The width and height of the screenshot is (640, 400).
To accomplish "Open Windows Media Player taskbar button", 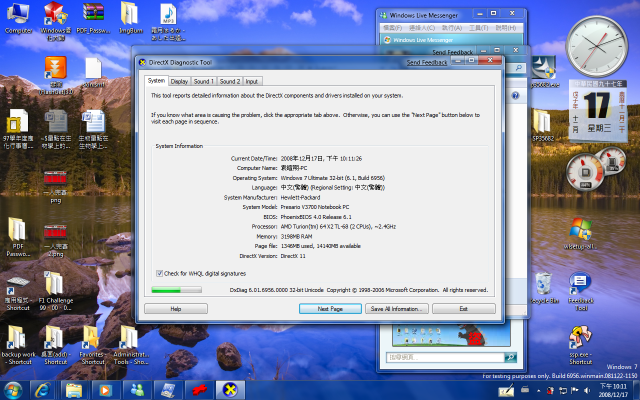I will click(x=105, y=390).
